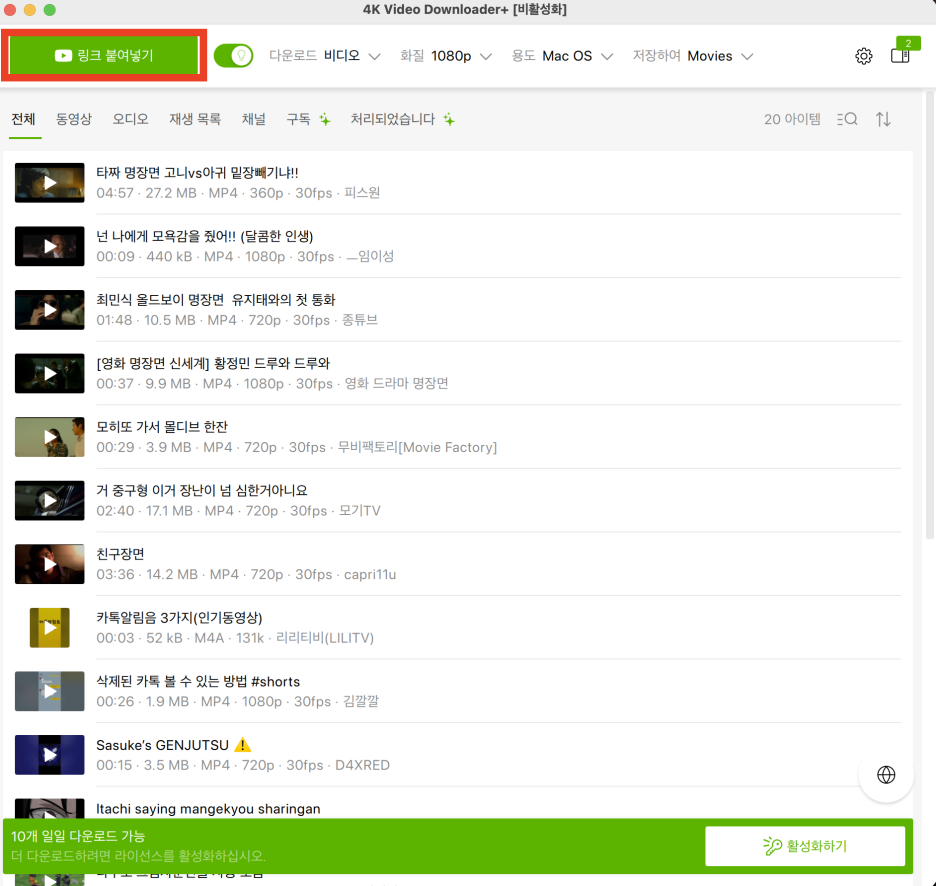Play the 삭제된 카톡 볼 수 있는 방법 thumbnail

point(50,691)
